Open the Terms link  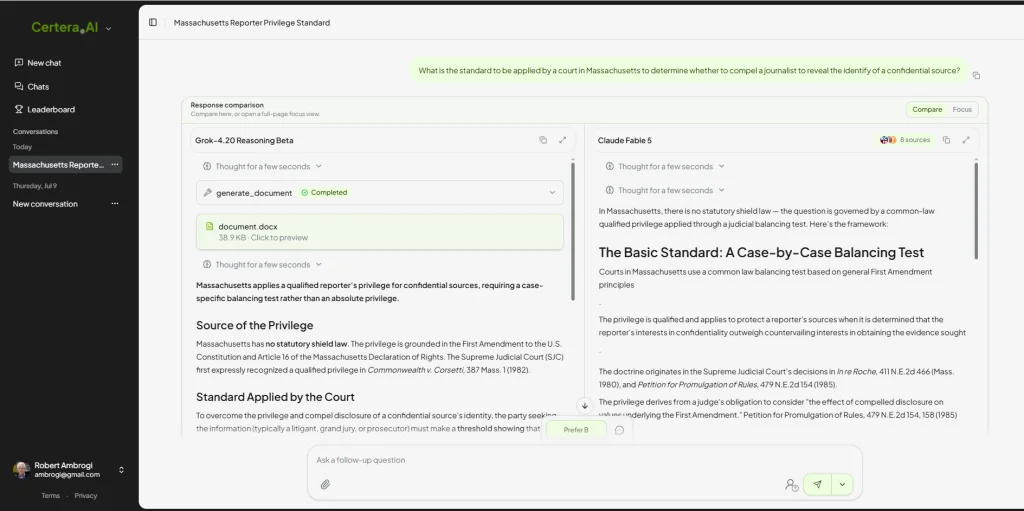tap(50, 496)
